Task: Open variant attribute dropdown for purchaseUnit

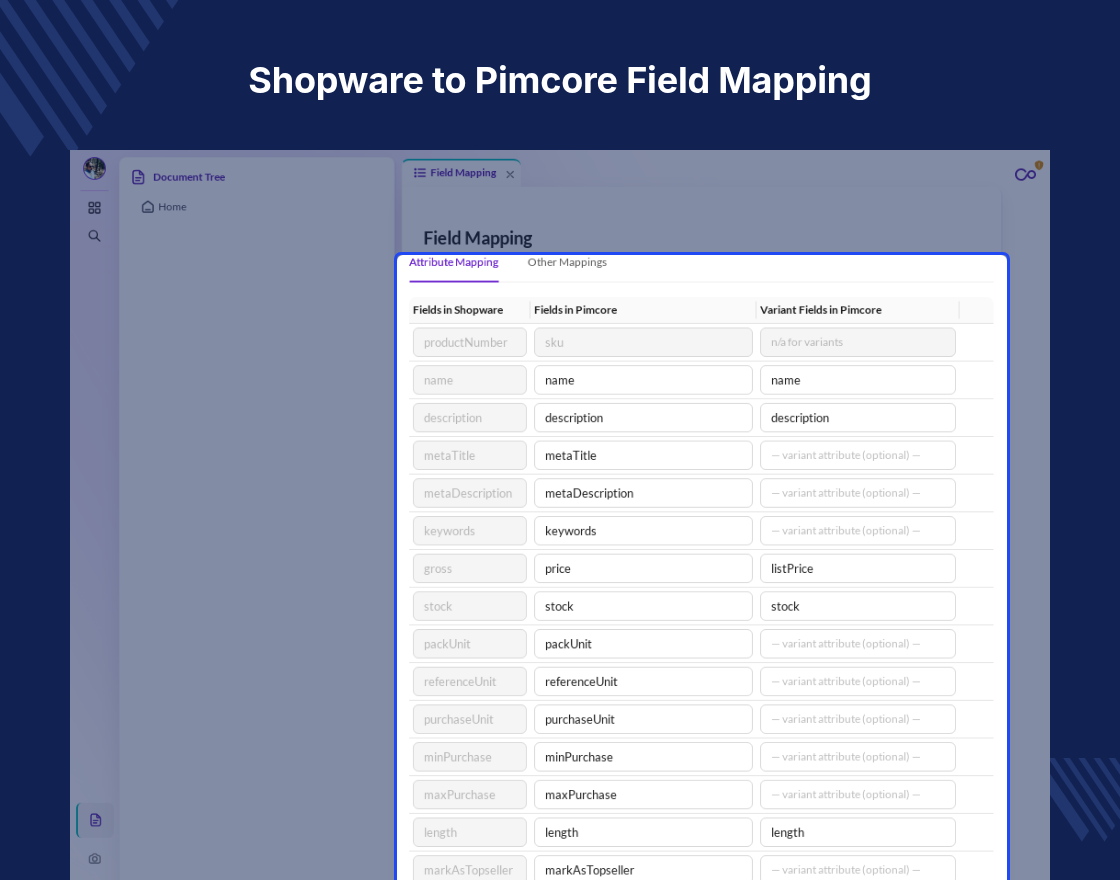Action: tap(857, 719)
